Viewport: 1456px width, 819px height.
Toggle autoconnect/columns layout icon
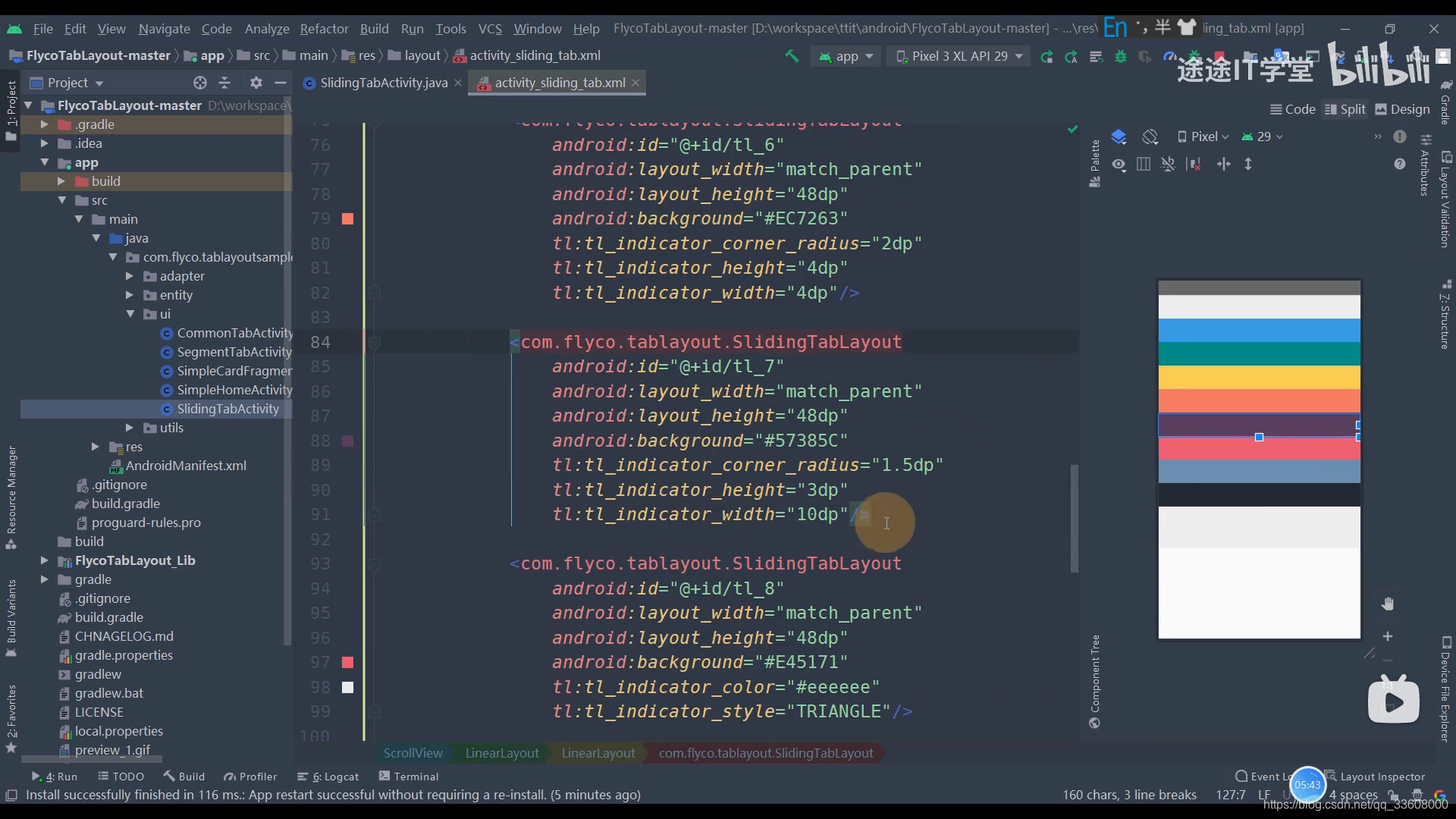tap(1144, 164)
